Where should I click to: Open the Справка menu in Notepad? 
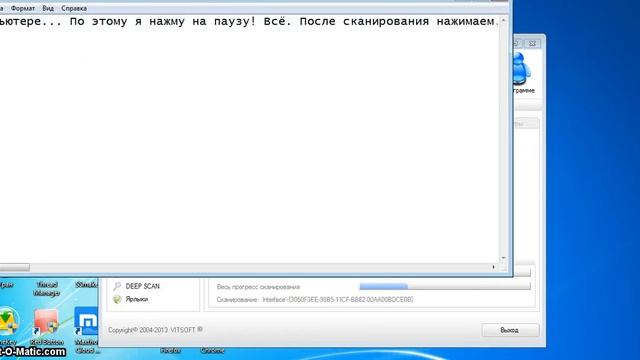pyautogui.click(x=74, y=8)
